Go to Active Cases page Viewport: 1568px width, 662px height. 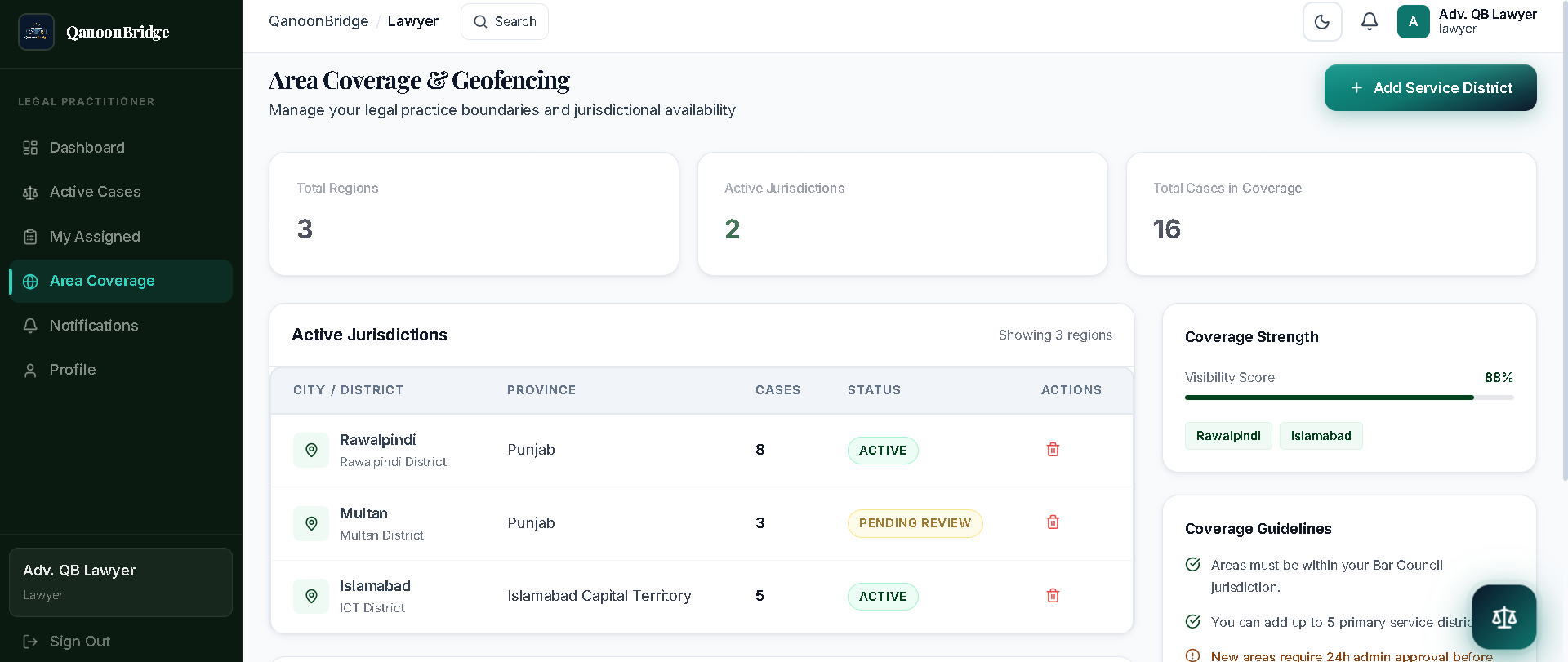(x=121, y=192)
